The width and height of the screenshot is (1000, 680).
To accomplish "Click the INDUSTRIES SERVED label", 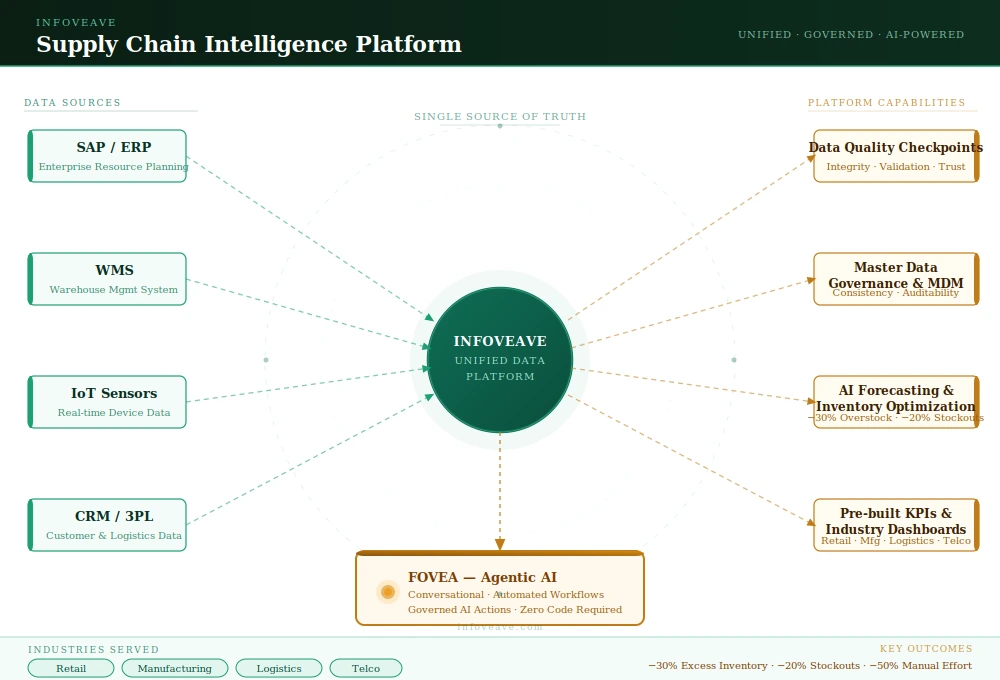I will coord(93,649).
